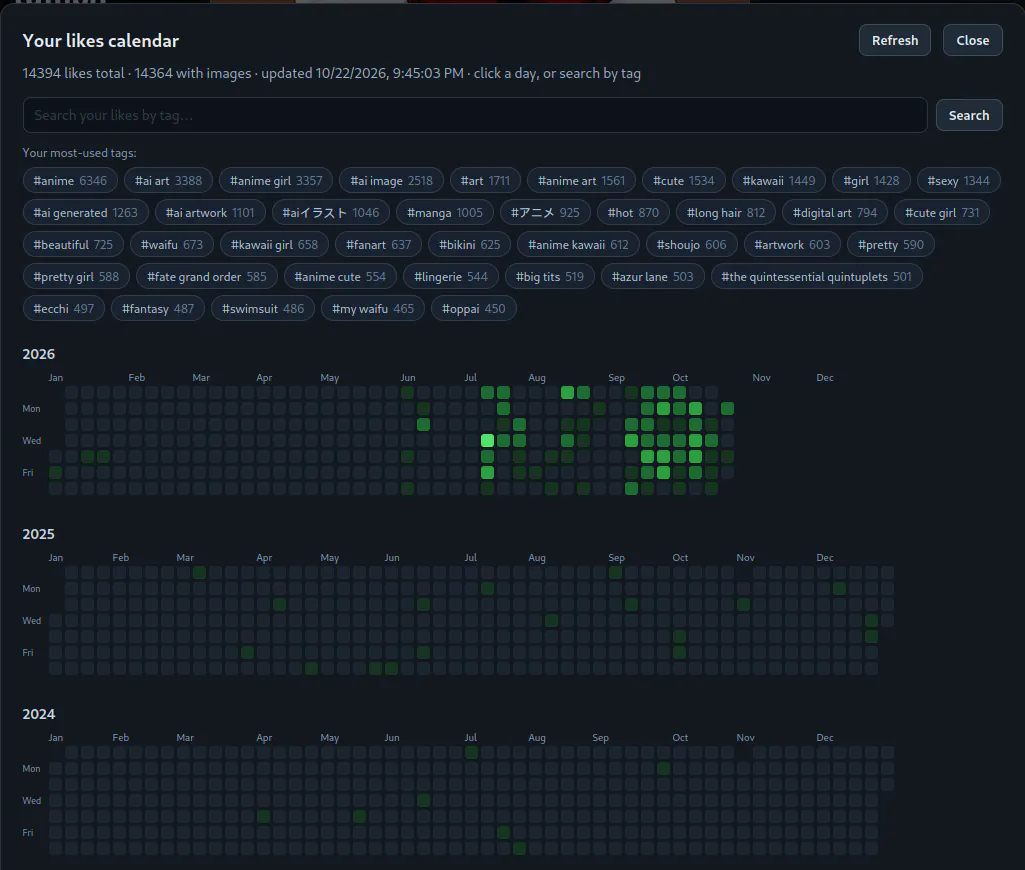Choose the #anime girl tag
The image size is (1025, 870).
pyautogui.click(x=276, y=180)
